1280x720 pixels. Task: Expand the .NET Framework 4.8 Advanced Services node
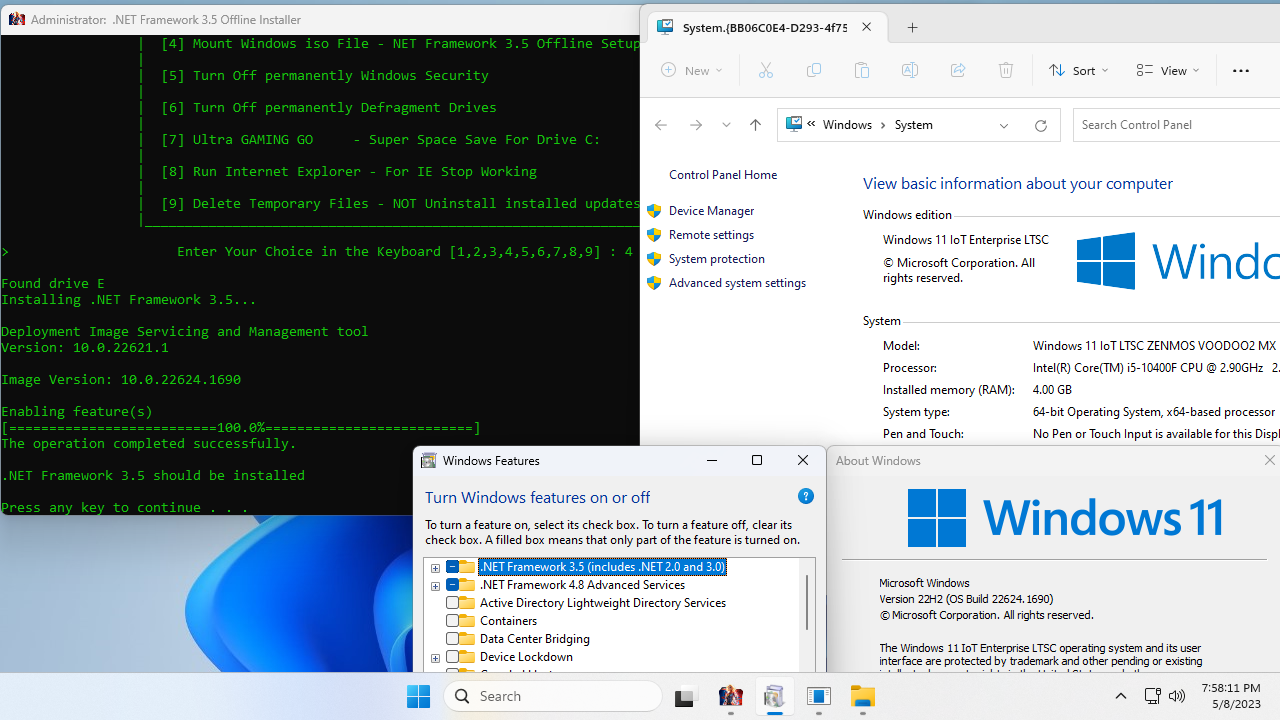[435, 586]
